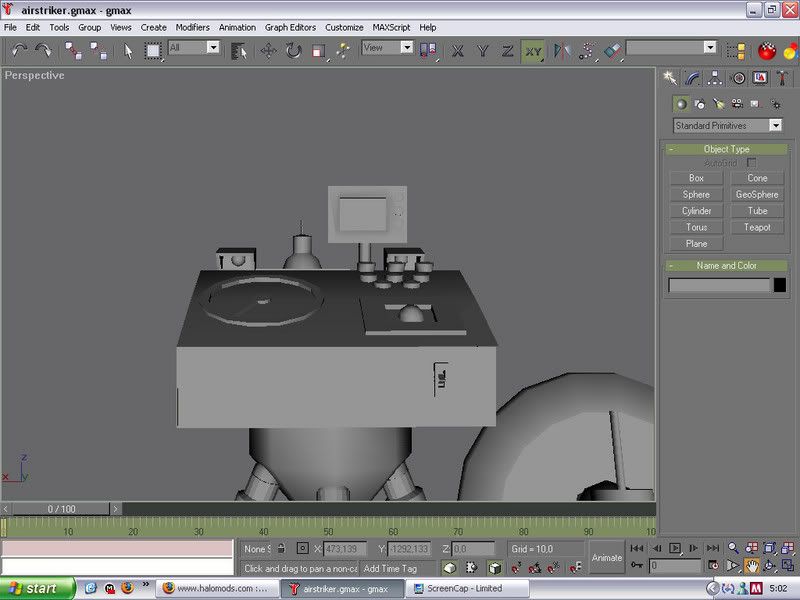The height and width of the screenshot is (600, 800).
Task: Open the Motion panel wheel icon
Action: 738,78
